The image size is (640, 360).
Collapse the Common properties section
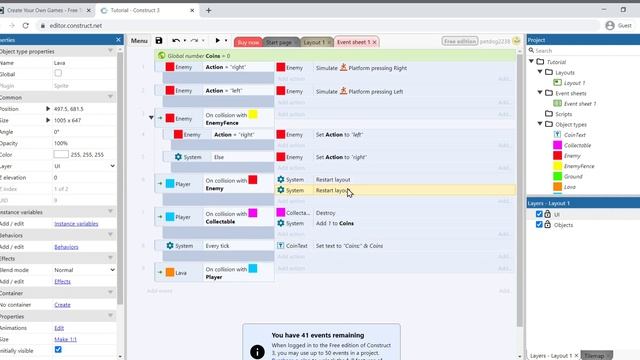[110, 97]
